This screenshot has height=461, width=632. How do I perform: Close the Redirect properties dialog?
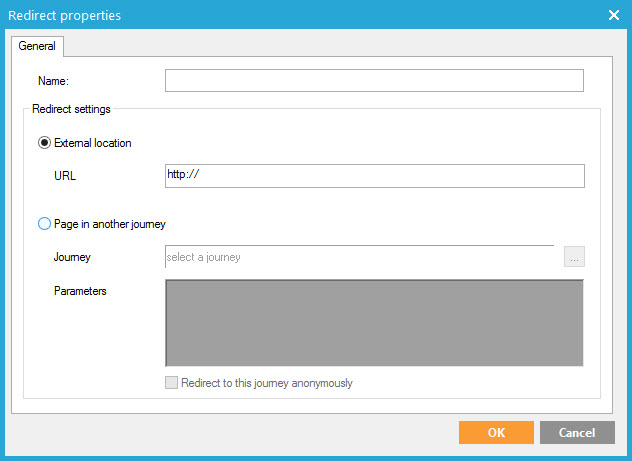614,14
